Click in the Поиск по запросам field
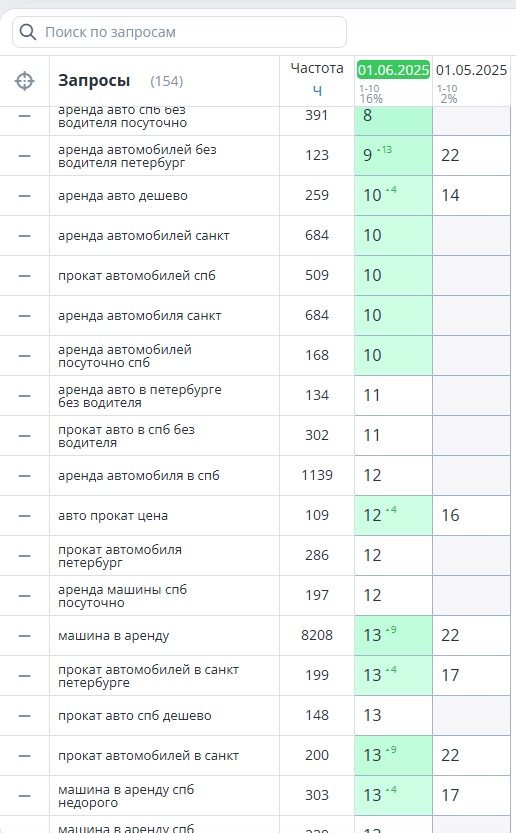Viewport: 516px width, 833px height. point(180,32)
